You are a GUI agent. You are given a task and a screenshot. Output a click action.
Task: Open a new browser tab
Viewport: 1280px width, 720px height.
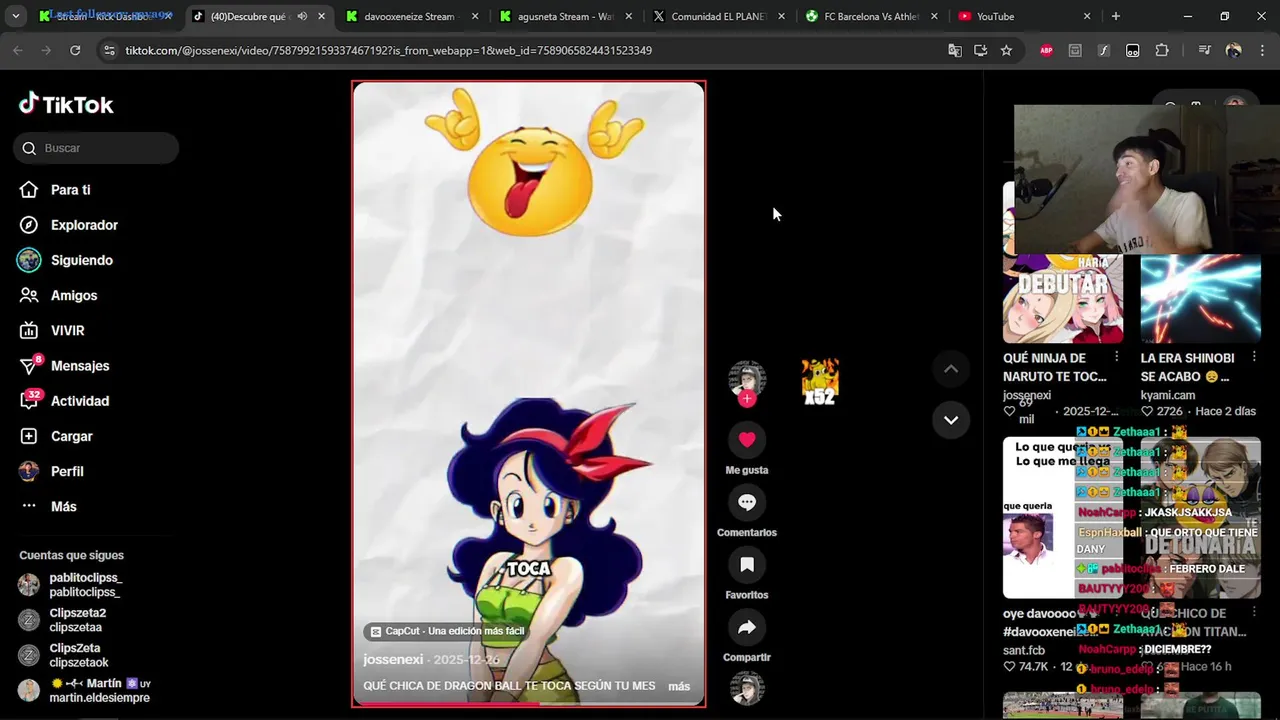[x=1116, y=16]
